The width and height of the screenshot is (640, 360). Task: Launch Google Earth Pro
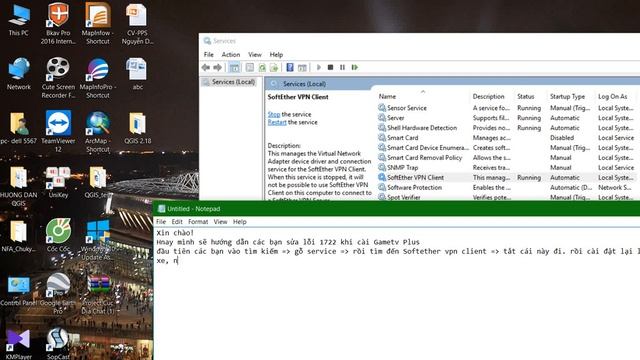point(58,293)
